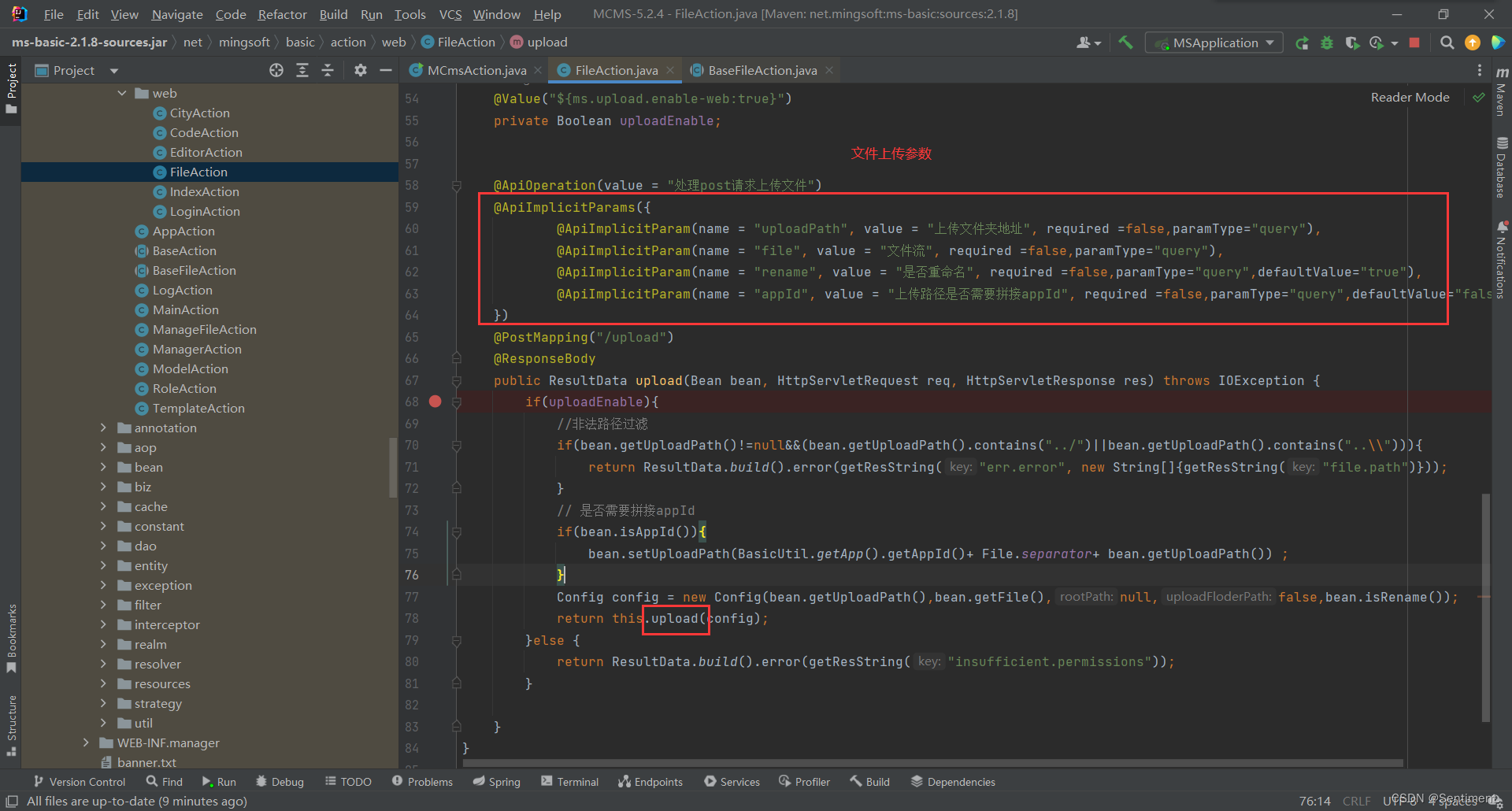Open the Problems tool window
The width and height of the screenshot is (1512, 811).
point(422,781)
